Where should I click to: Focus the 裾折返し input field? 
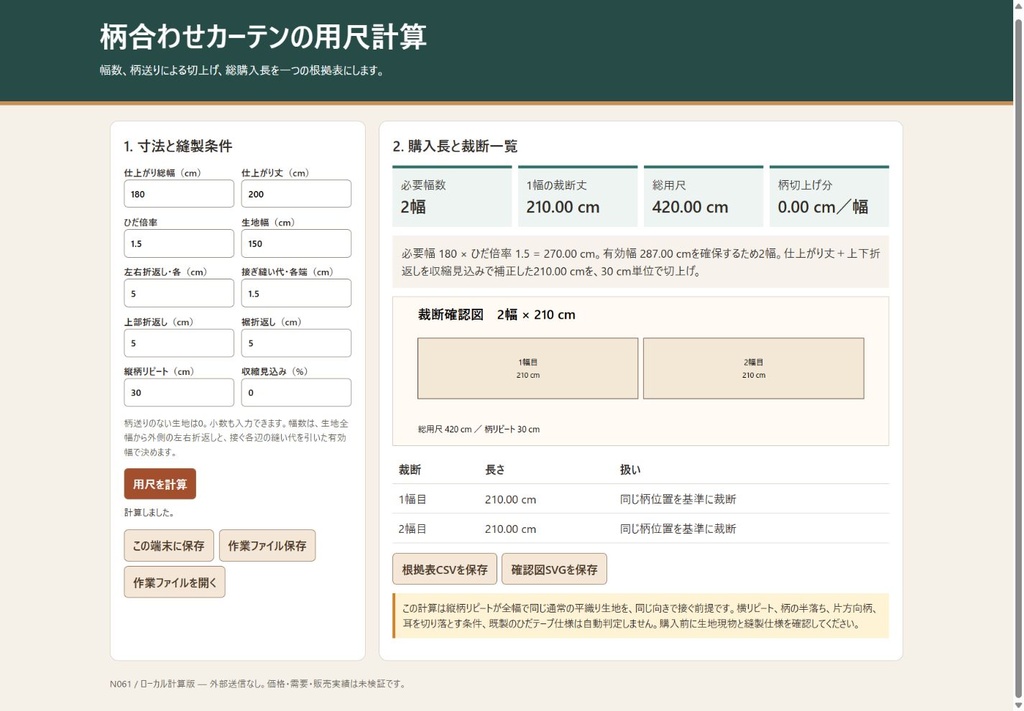(x=296, y=343)
